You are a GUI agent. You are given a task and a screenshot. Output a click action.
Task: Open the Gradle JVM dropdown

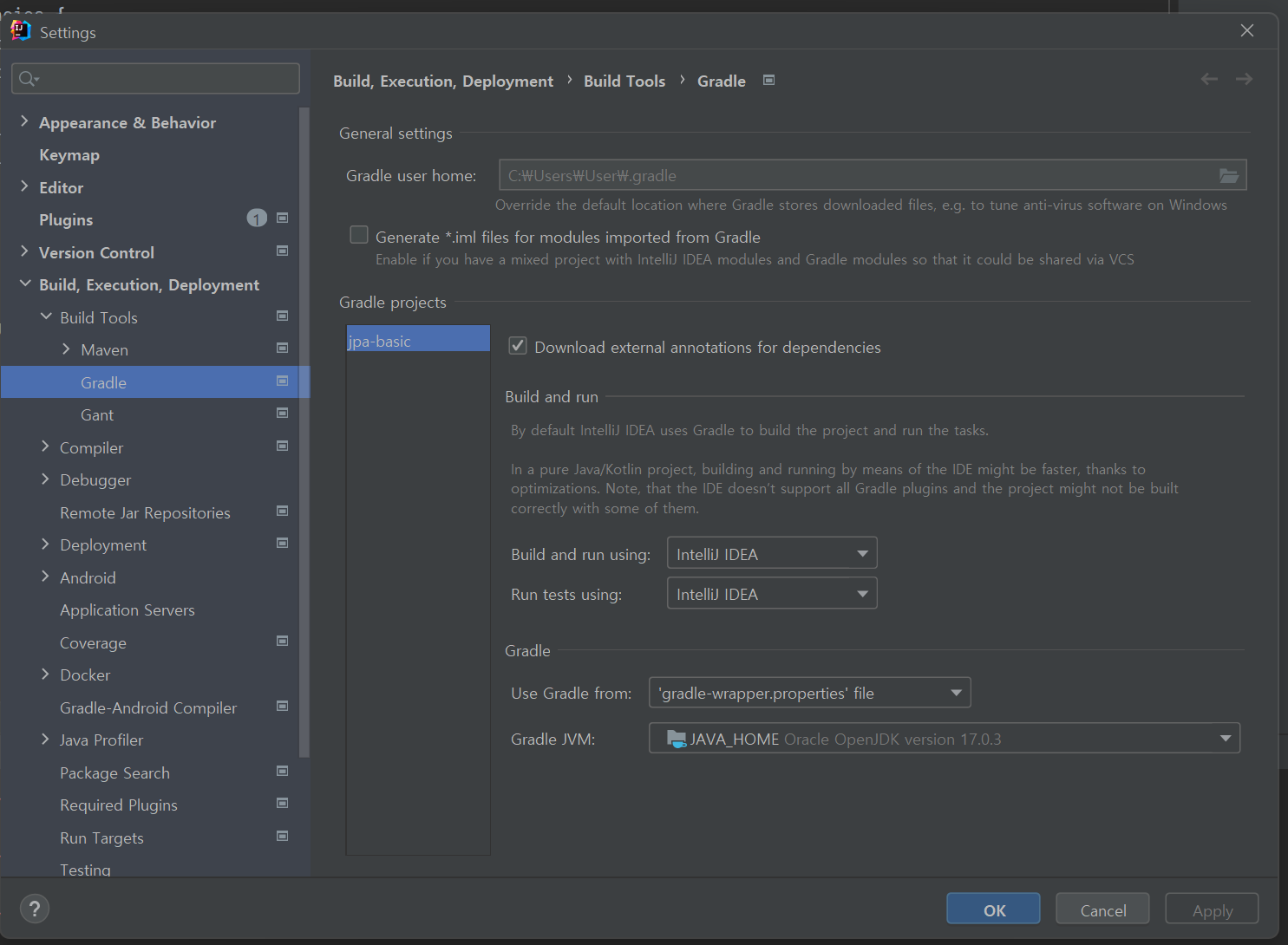tap(945, 739)
